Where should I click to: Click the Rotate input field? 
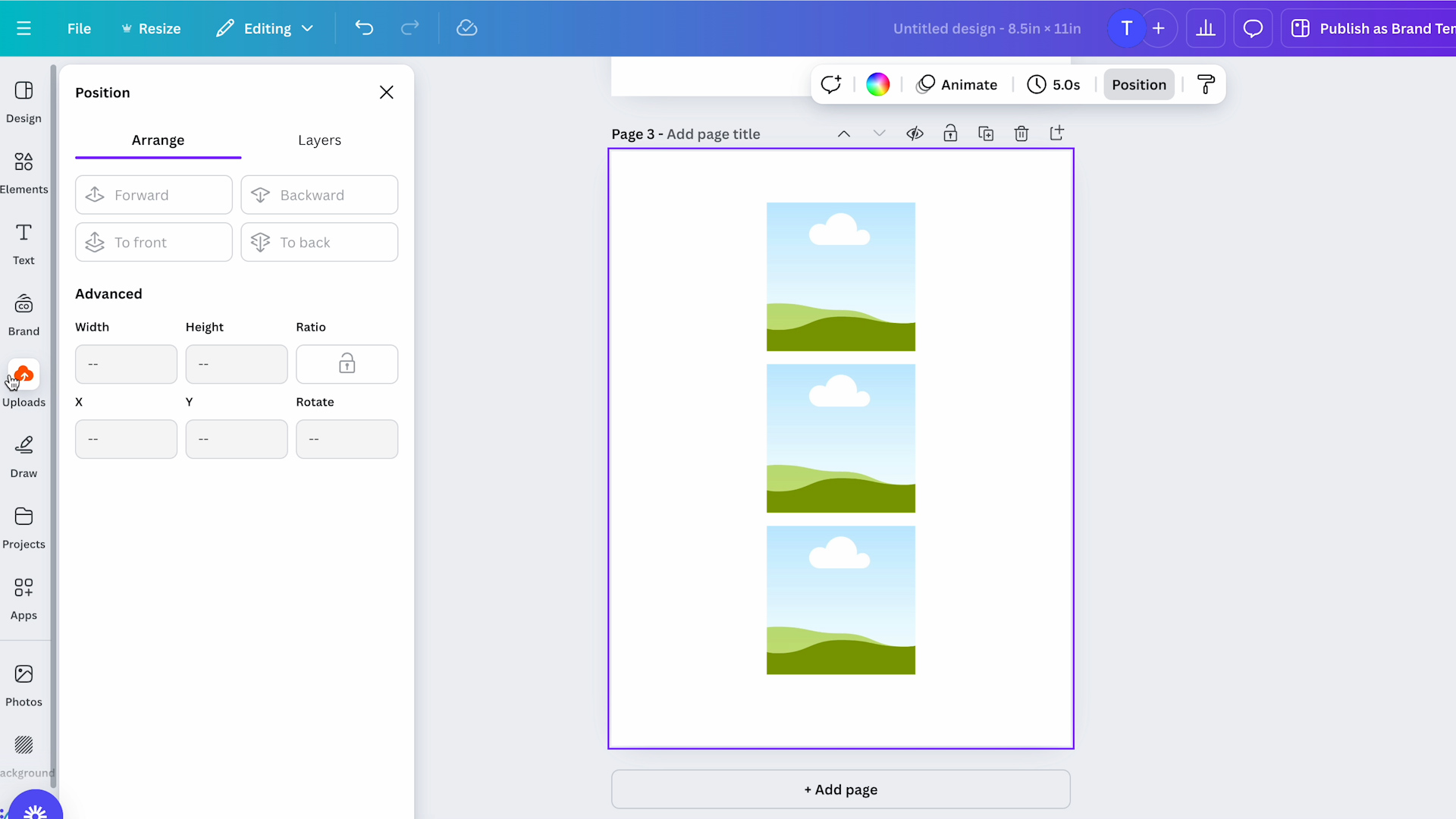[347, 439]
